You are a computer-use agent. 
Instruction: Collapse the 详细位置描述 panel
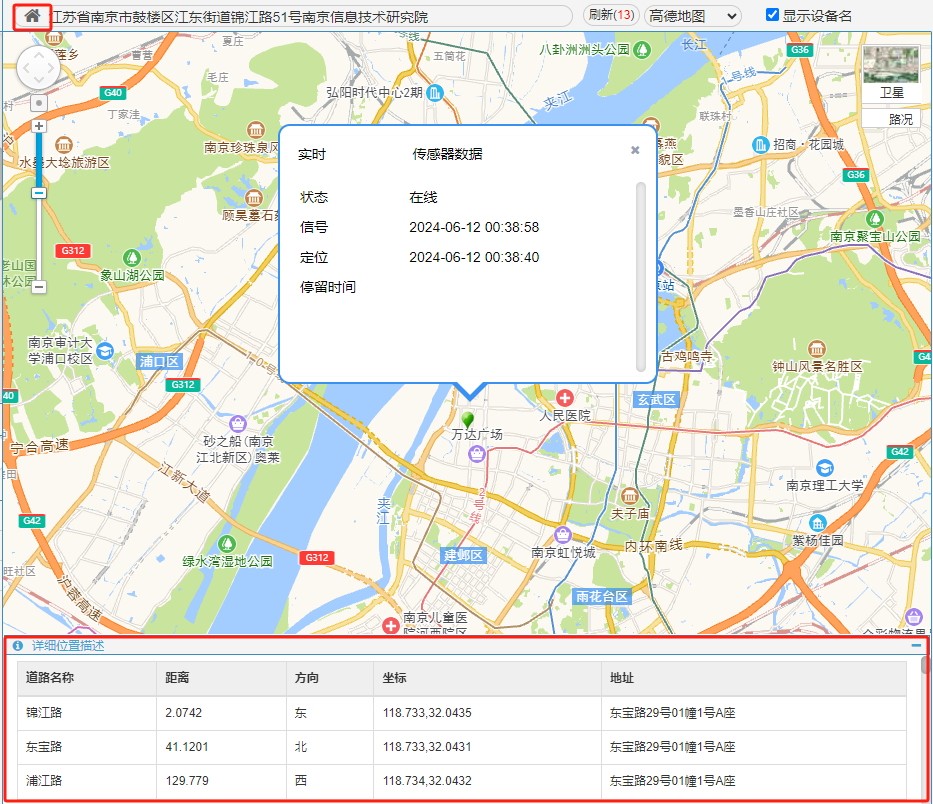pos(916,646)
